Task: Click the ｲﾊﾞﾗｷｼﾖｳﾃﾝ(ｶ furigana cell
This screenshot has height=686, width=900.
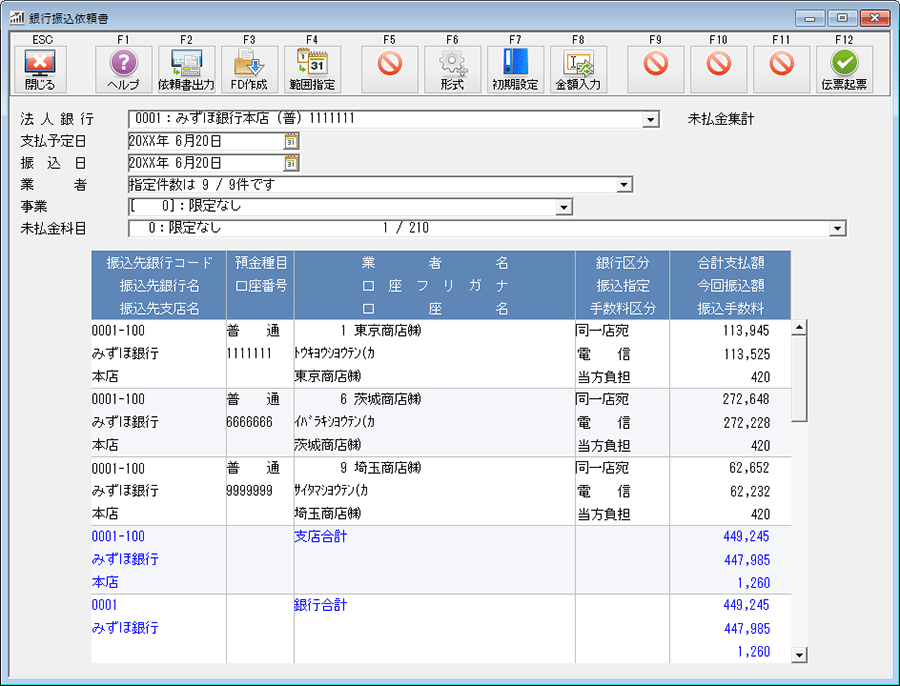Action: coord(335,422)
